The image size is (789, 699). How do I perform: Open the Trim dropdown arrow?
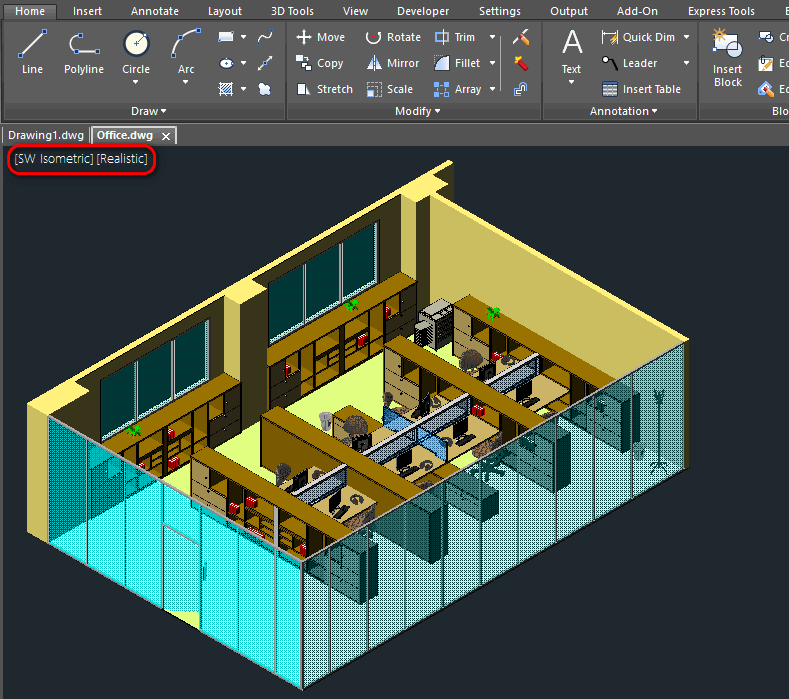[492, 37]
